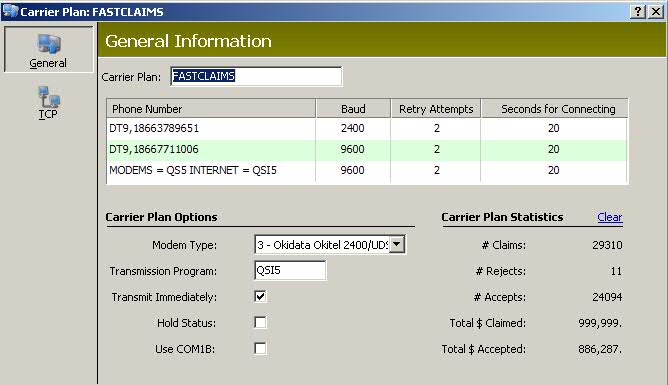The height and width of the screenshot is (385, 668).
Task: Click the Use COM1B label
Action: [185, 349]
